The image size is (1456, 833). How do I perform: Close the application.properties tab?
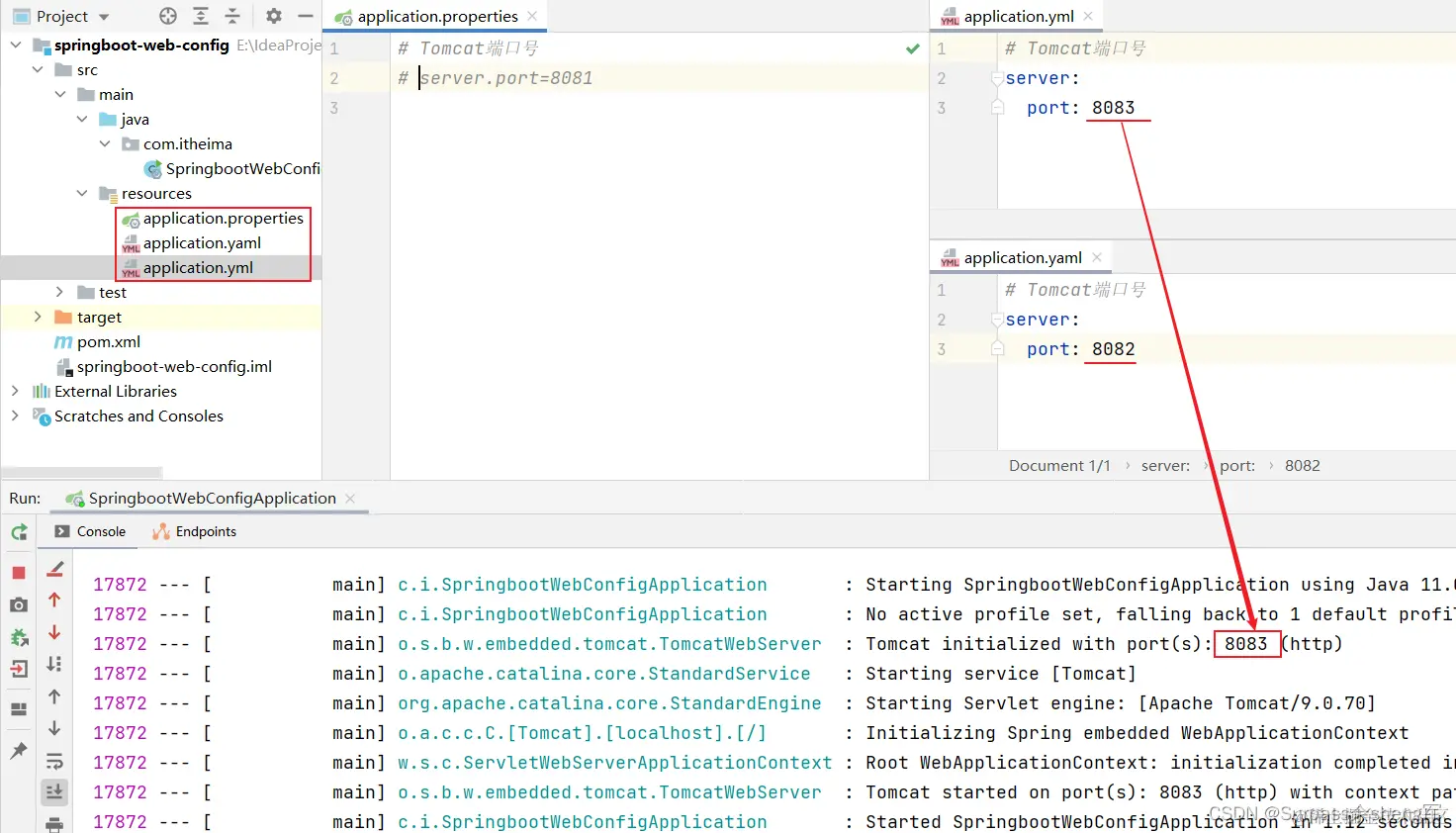532,16
